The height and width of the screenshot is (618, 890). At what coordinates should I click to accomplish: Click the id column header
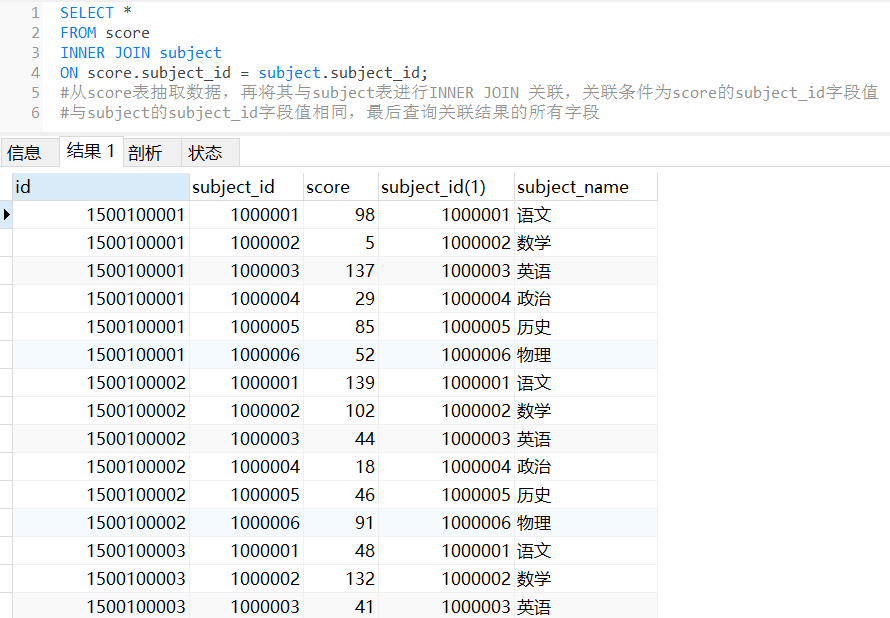click(101, 187)
